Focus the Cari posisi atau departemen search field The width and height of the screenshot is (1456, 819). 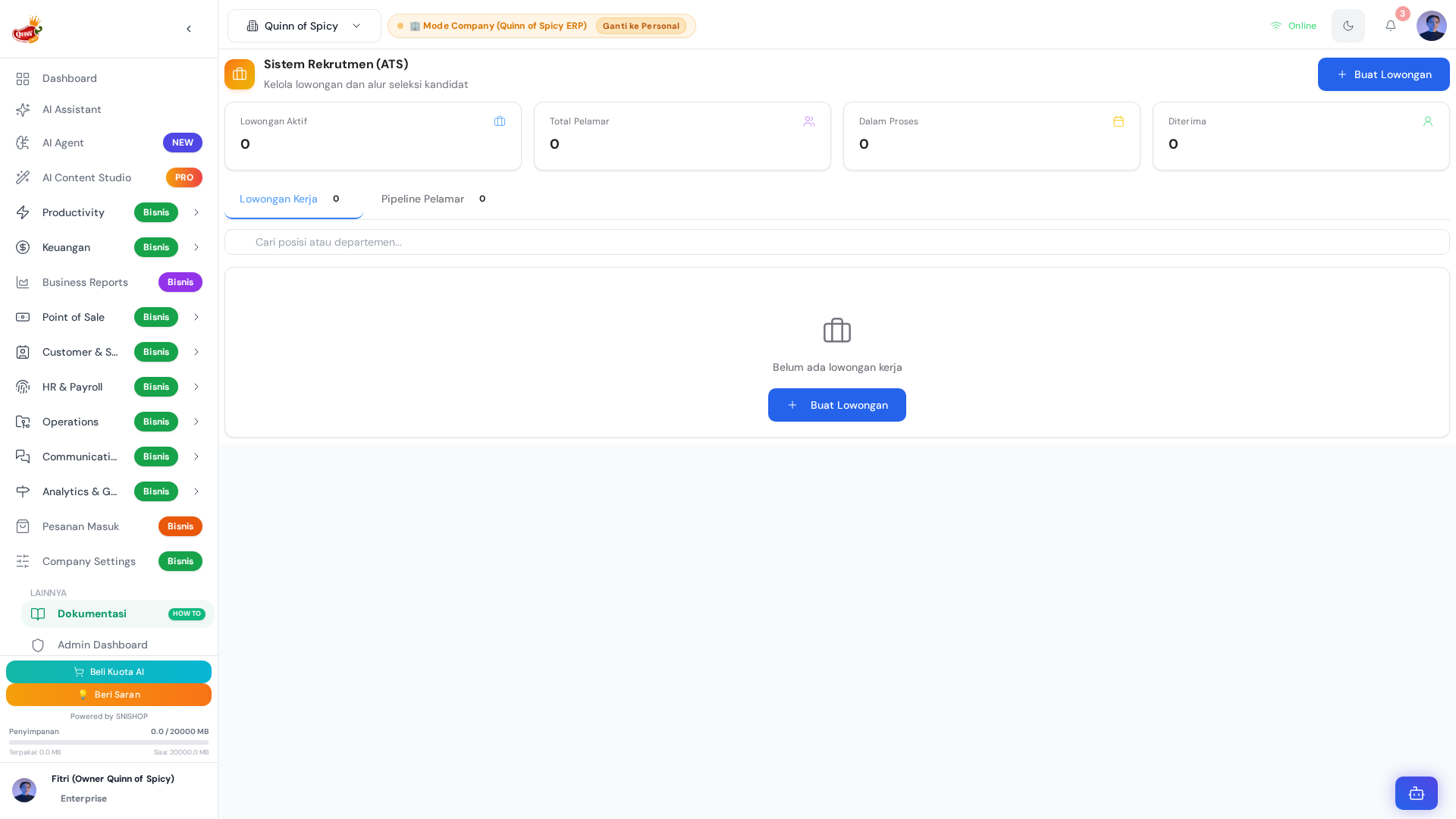836,242
